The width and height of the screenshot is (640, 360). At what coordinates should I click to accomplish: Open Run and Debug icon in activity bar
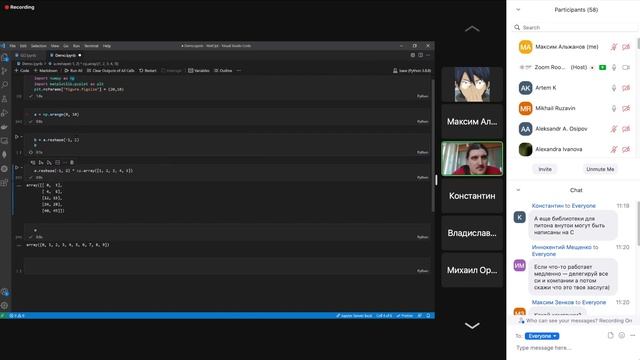pos(5,113)
